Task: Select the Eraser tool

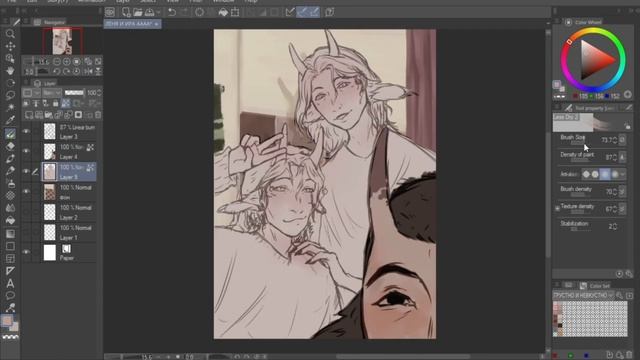Action: pyautogui.click(x=10, y=146)
